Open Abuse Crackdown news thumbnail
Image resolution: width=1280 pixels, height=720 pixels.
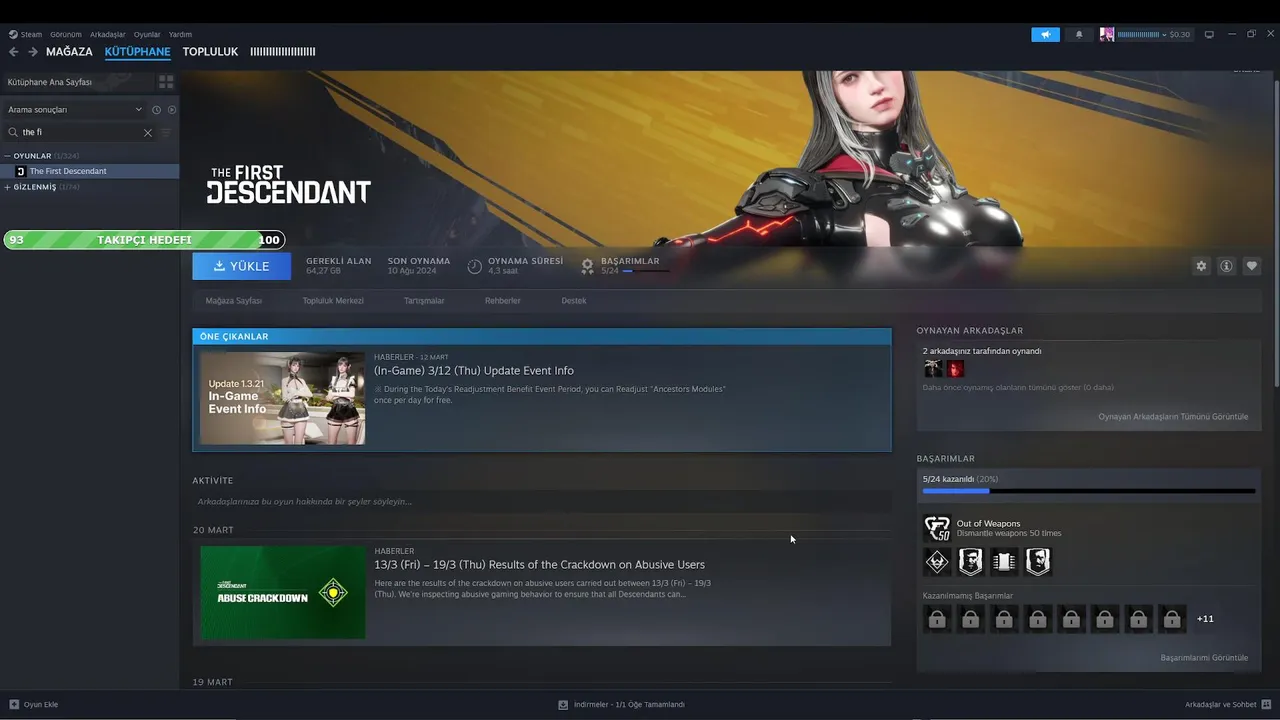point(282,592)
